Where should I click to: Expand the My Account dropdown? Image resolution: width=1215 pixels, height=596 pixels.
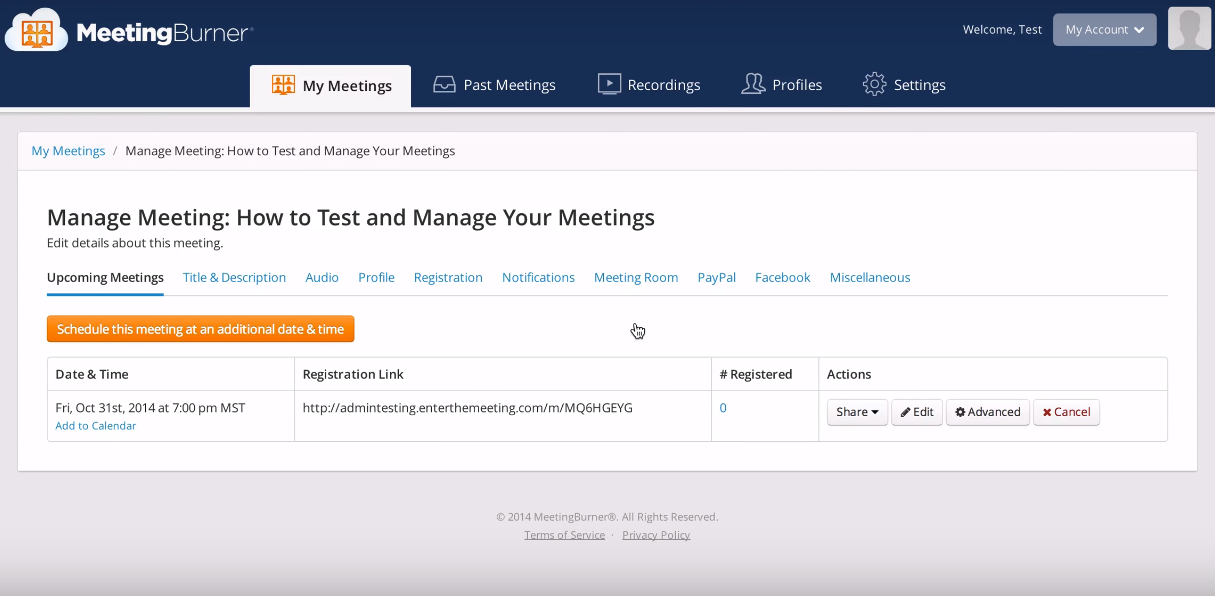click(1104, 30)
